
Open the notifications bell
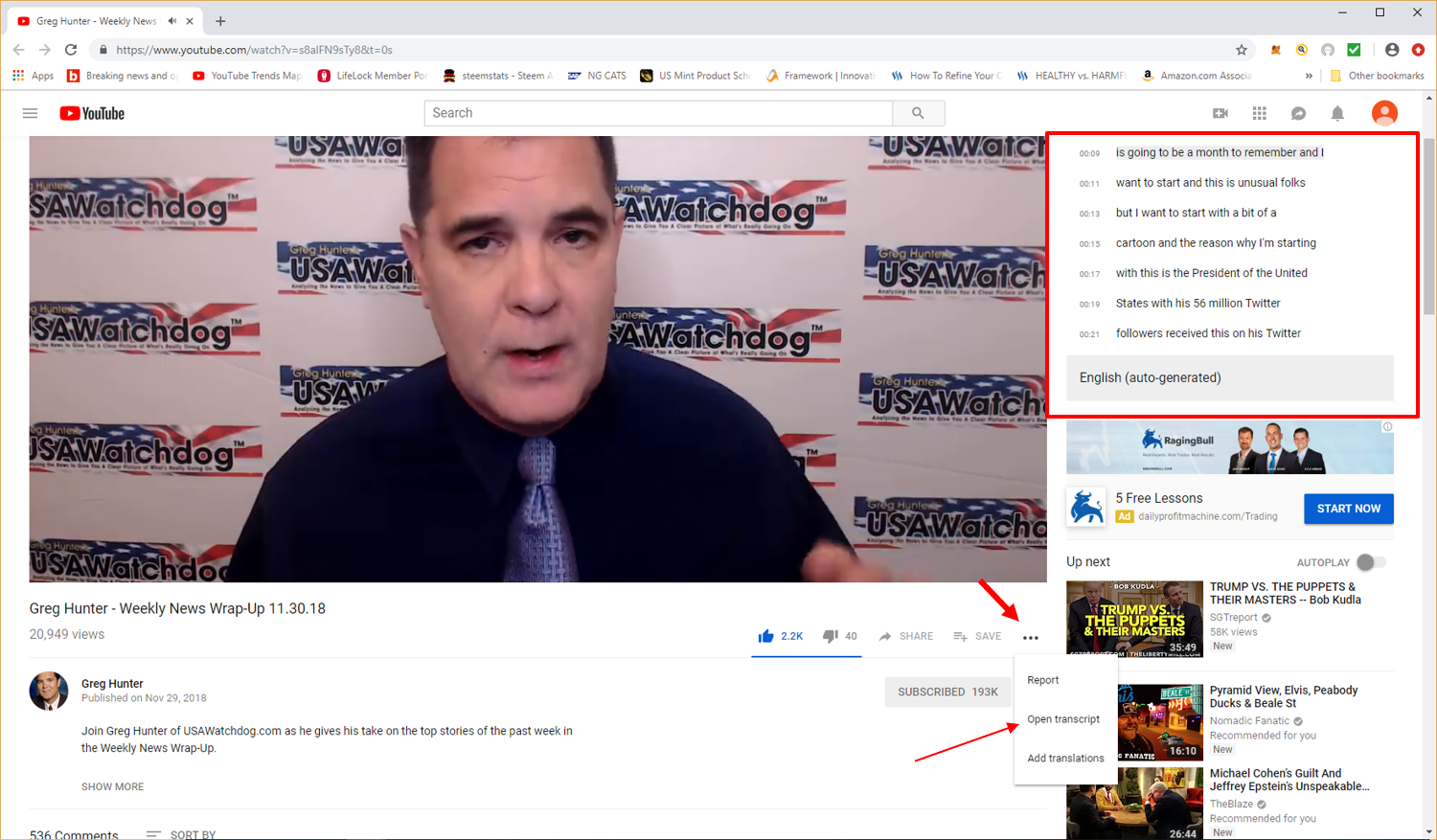[1337, 113]
